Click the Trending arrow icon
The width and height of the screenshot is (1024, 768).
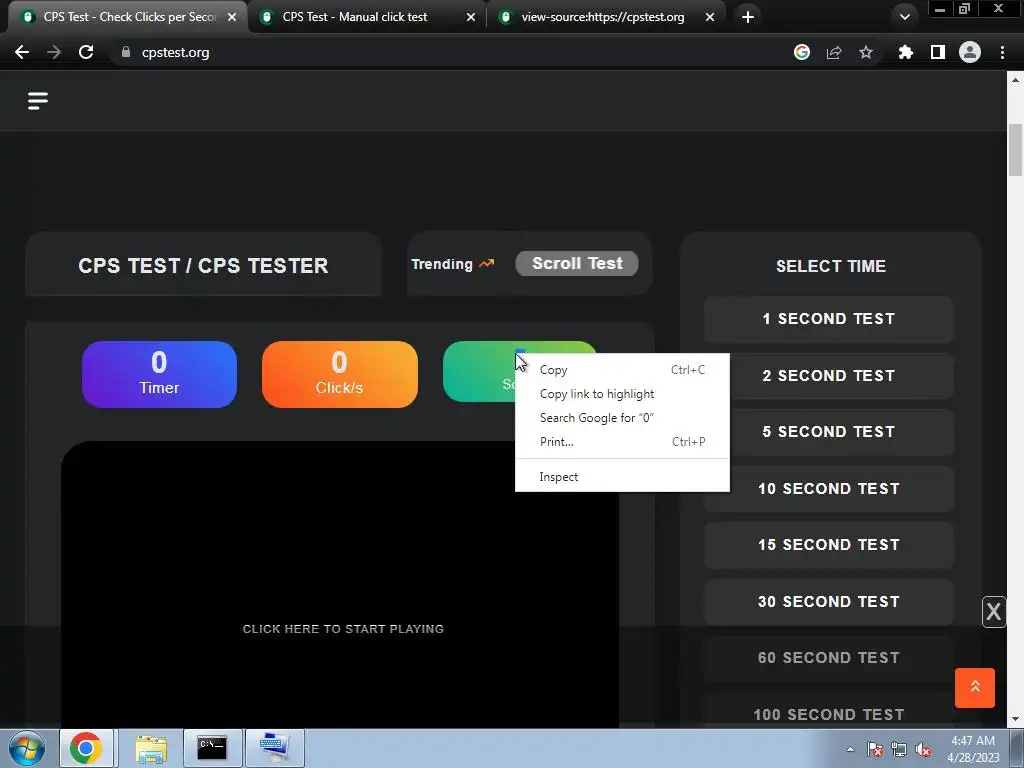(x=487, y=264)
